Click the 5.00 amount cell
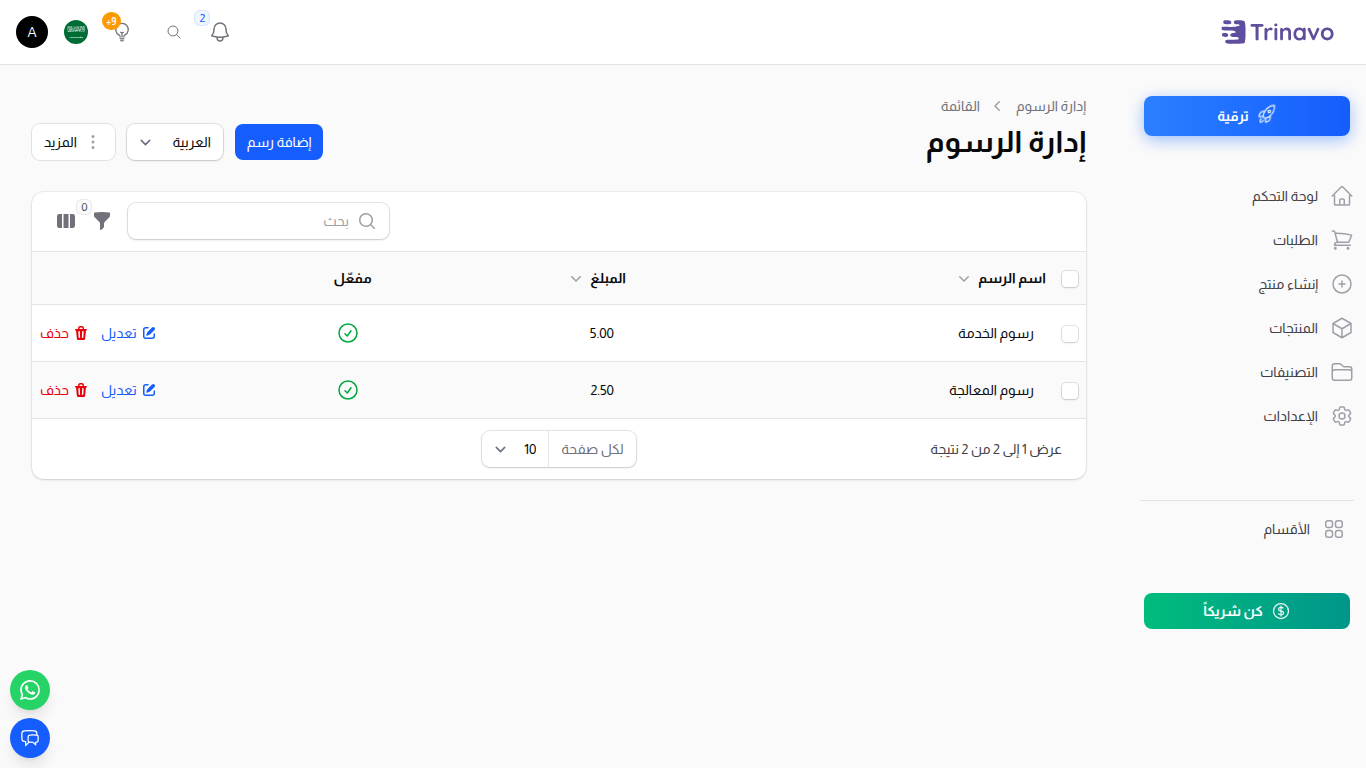The width and height of the screenshot is (1366, 768). [x=602, y=333]
